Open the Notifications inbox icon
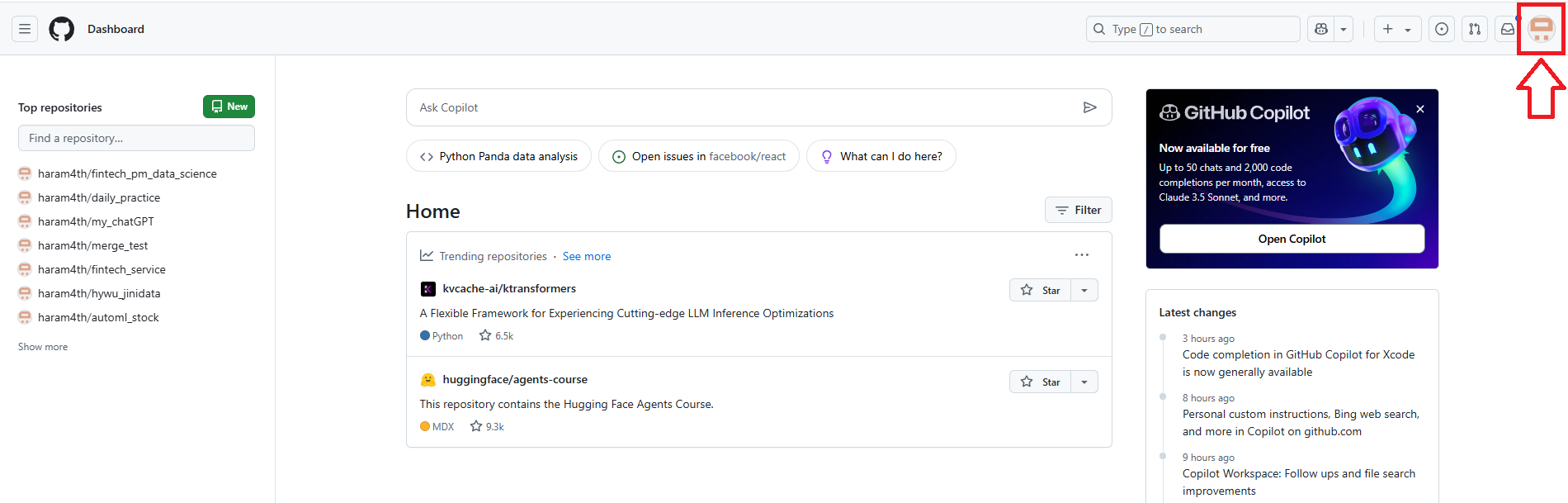1568x503 pixels. (x=1507, y=29)
